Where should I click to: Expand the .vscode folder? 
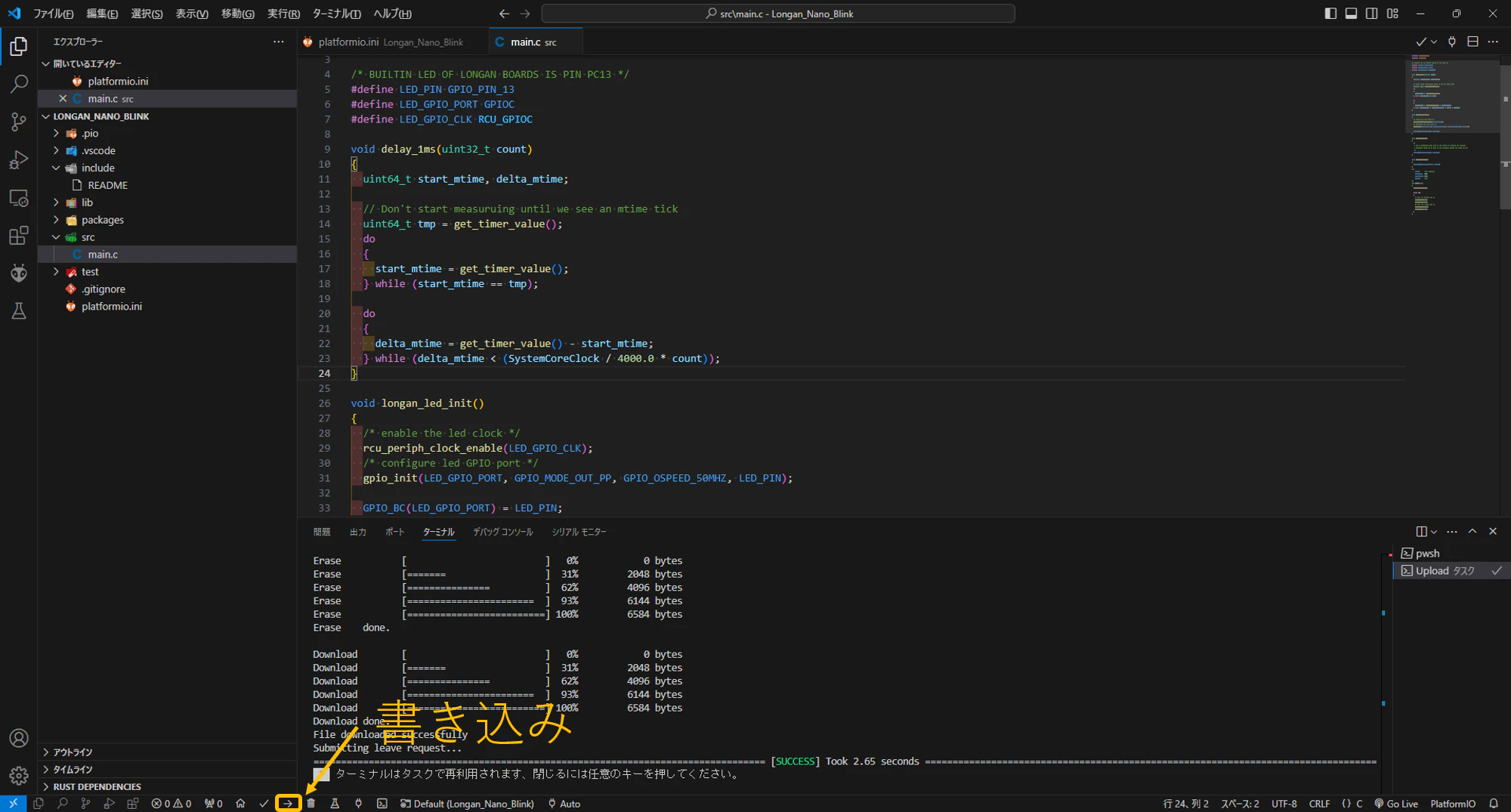(x=56, y=150)
